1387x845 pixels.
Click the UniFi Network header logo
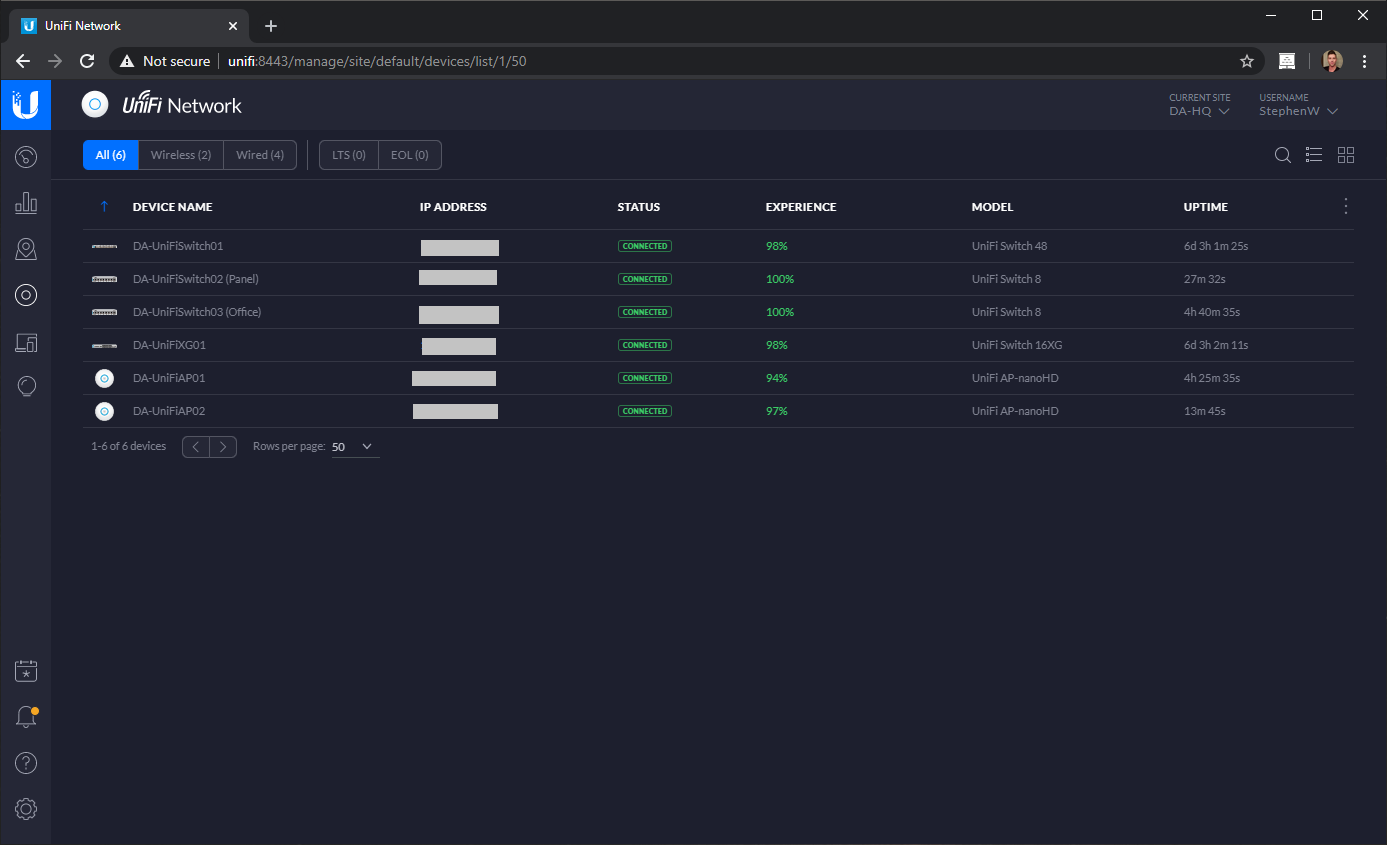(162, 105)
